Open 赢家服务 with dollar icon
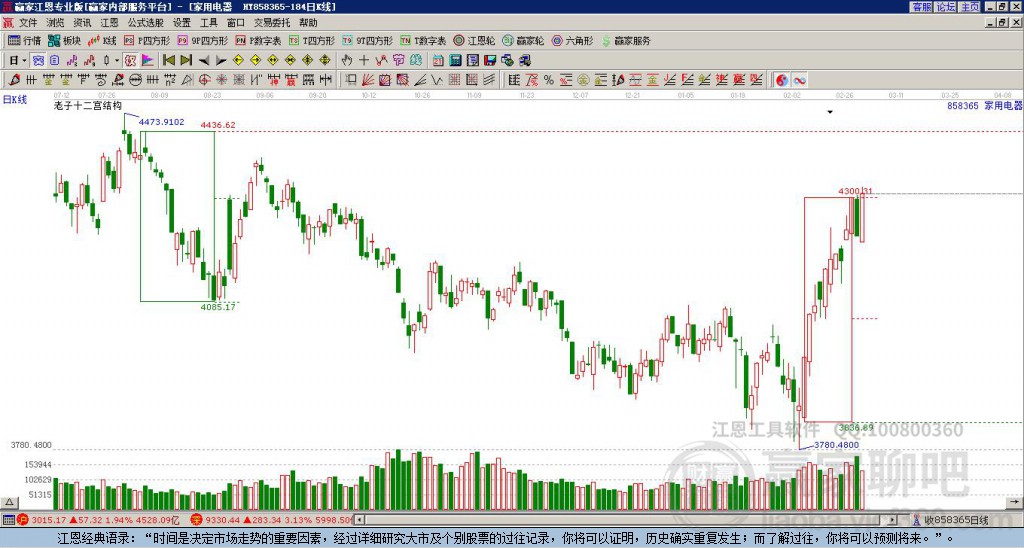Viewport: 1024px width, 548px height. click(626, 40)
